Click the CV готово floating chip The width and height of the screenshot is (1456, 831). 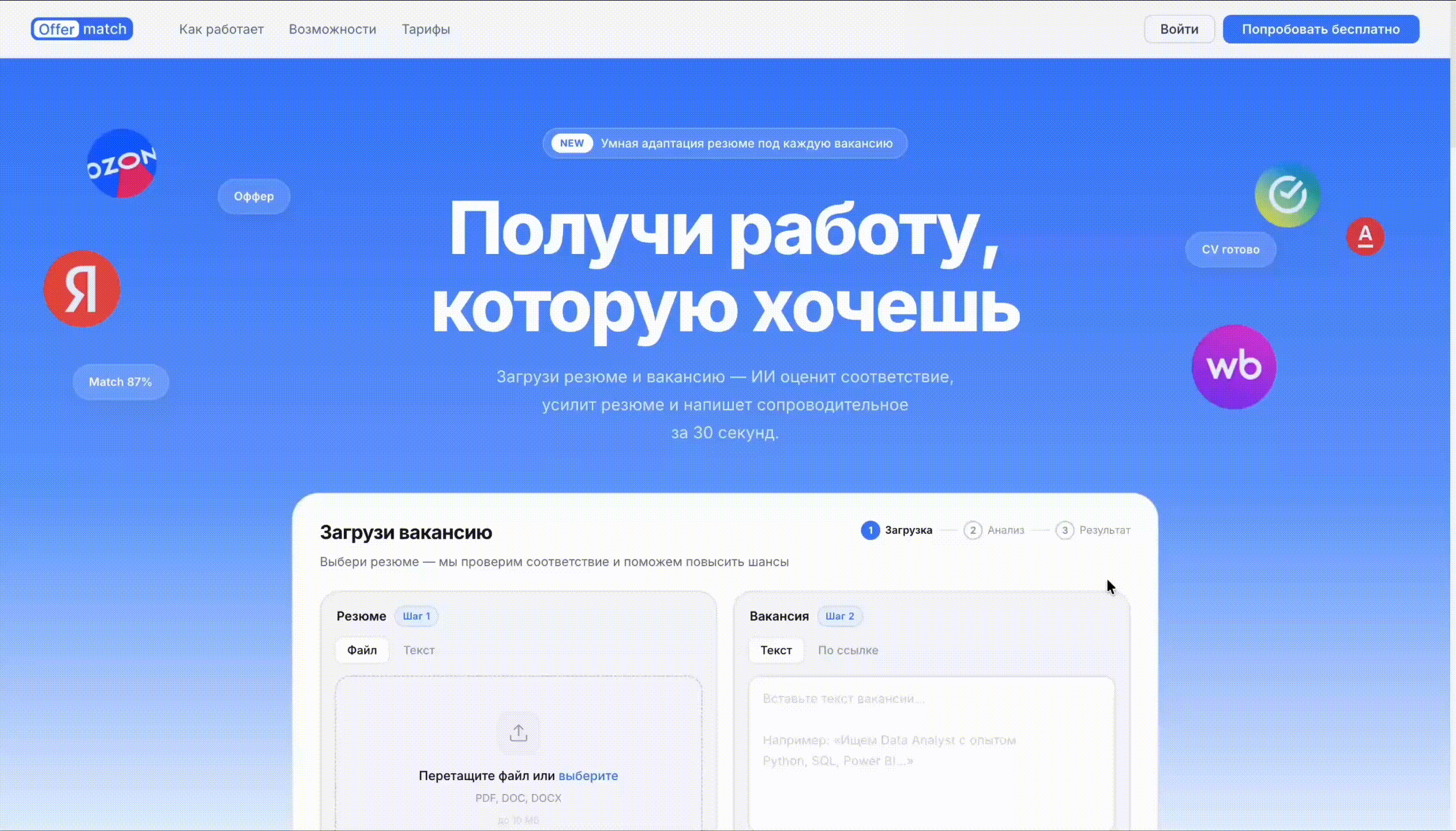coord(1230,249)
